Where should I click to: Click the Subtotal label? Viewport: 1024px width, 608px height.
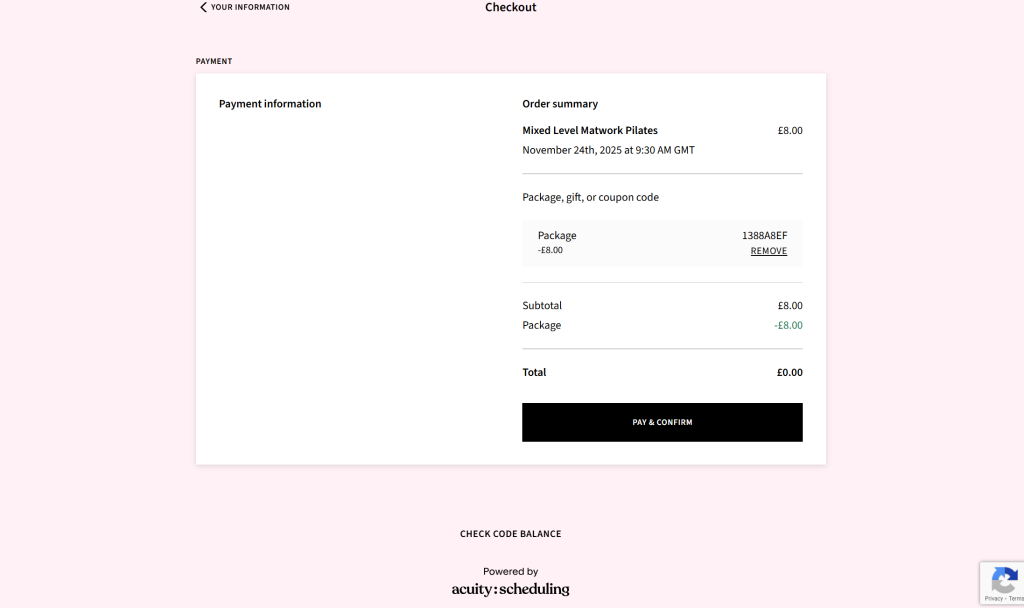pos(542,305)
